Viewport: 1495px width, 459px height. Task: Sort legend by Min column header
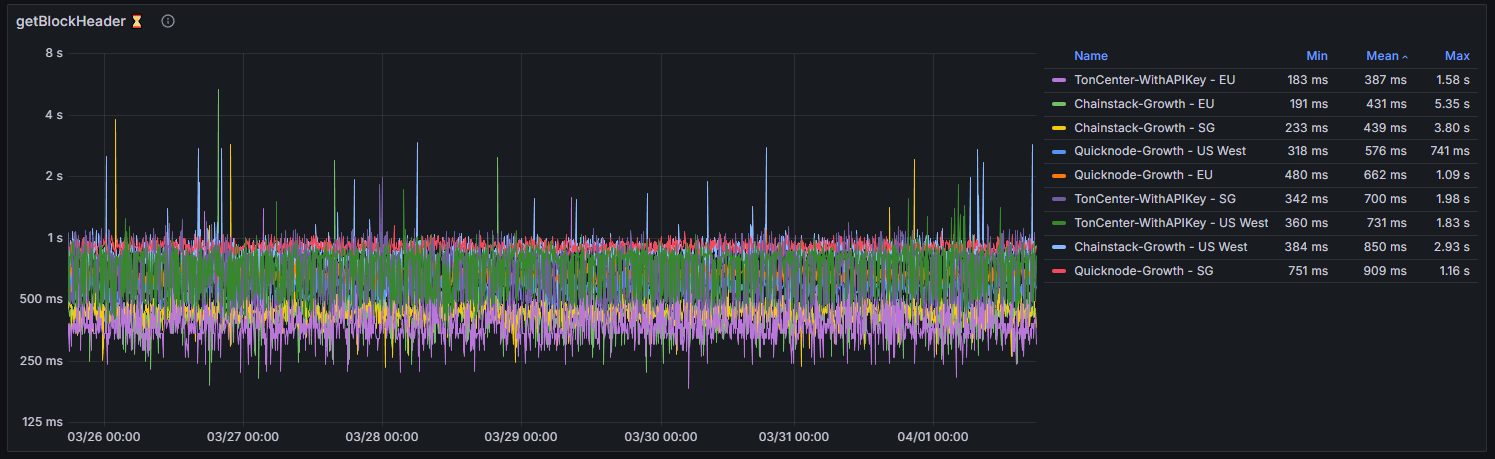(x=1317, y=56)
